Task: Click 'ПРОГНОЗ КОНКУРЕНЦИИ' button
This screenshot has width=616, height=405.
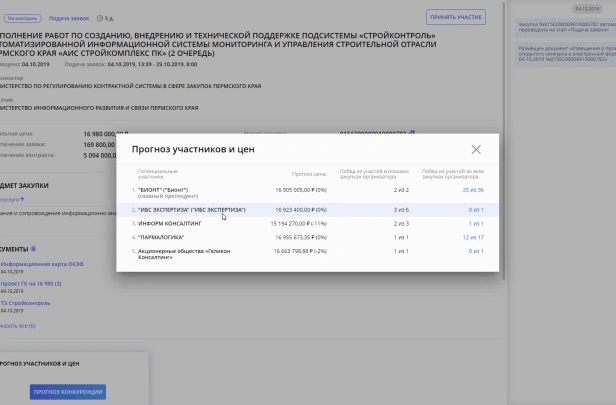Action: click(x=68, y=392)
